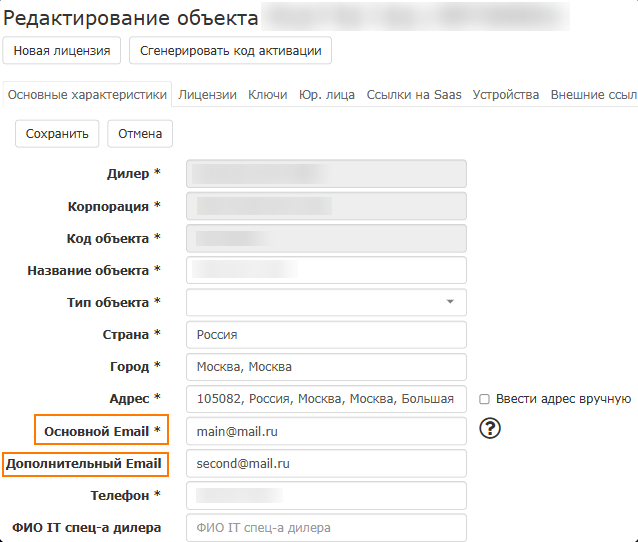This screenshot has width=638, height=542.
Task: Click the Страна field containing Россия
Action: click(327, 335)
